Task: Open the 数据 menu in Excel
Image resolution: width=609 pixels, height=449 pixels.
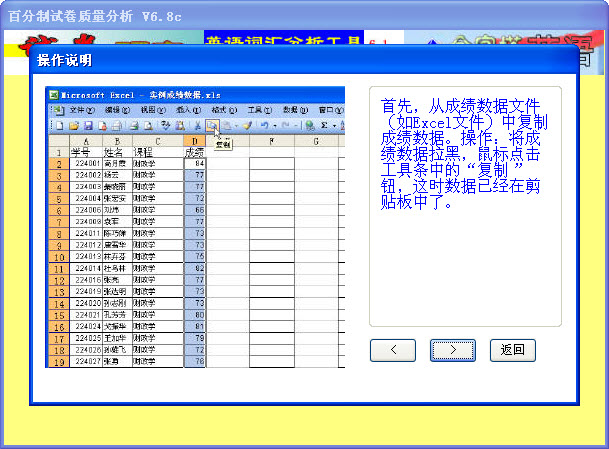Action: [x=295, y=110]
